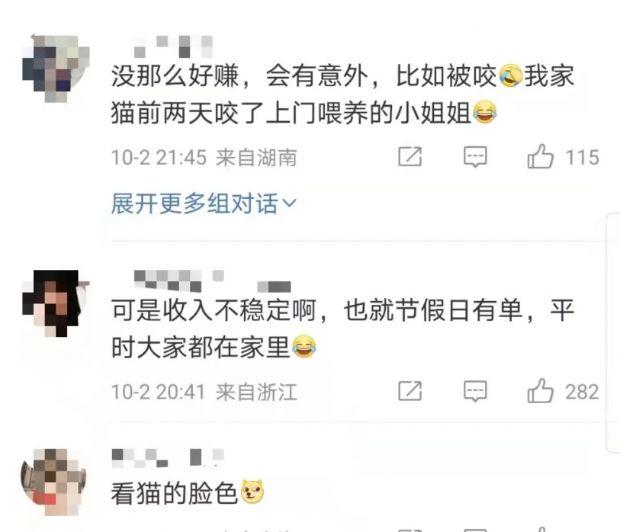Click the doge emoji in third comment
Screen dimensions: 620x532
click(x=252, y=492)
